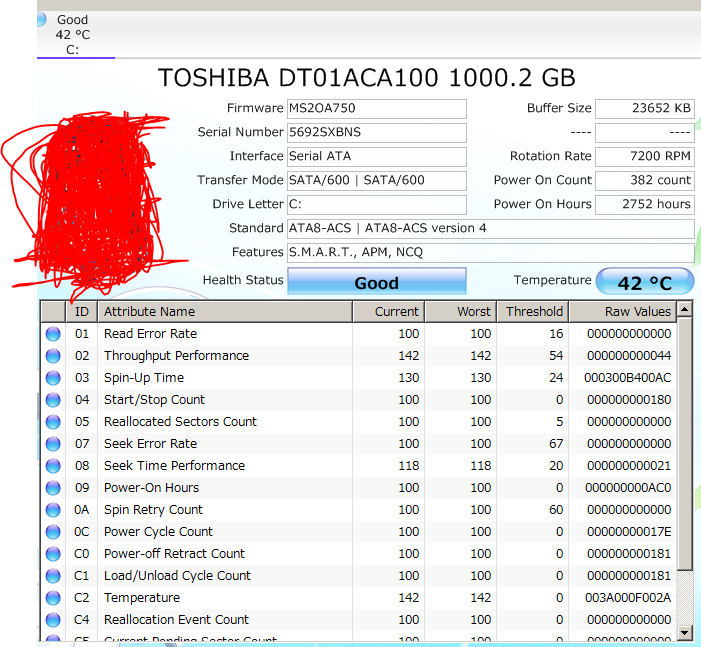
Task: Click the Attribute Name column header
Action: 225,312
